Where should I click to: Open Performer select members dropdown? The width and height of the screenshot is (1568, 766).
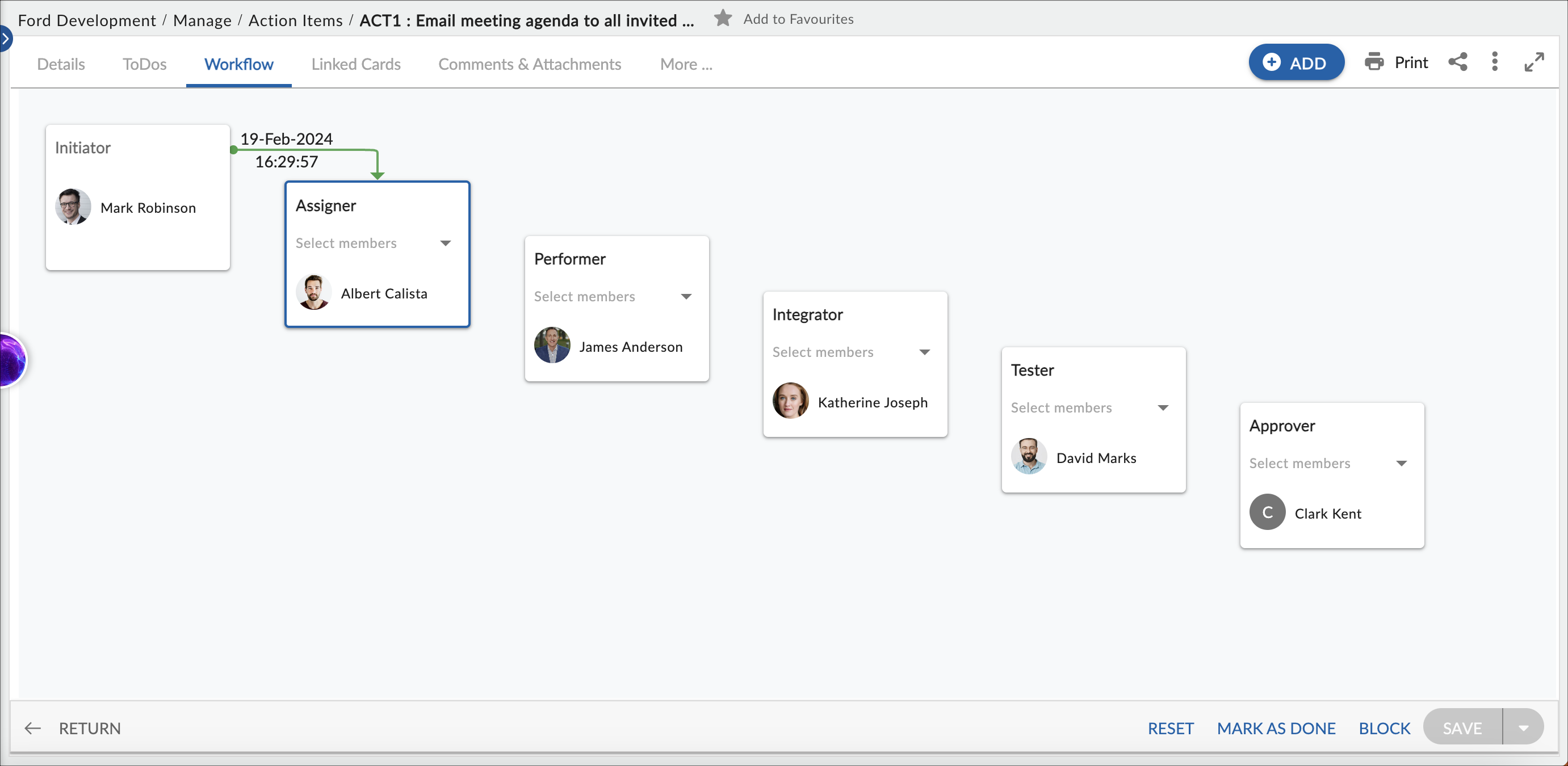[686, 297]
